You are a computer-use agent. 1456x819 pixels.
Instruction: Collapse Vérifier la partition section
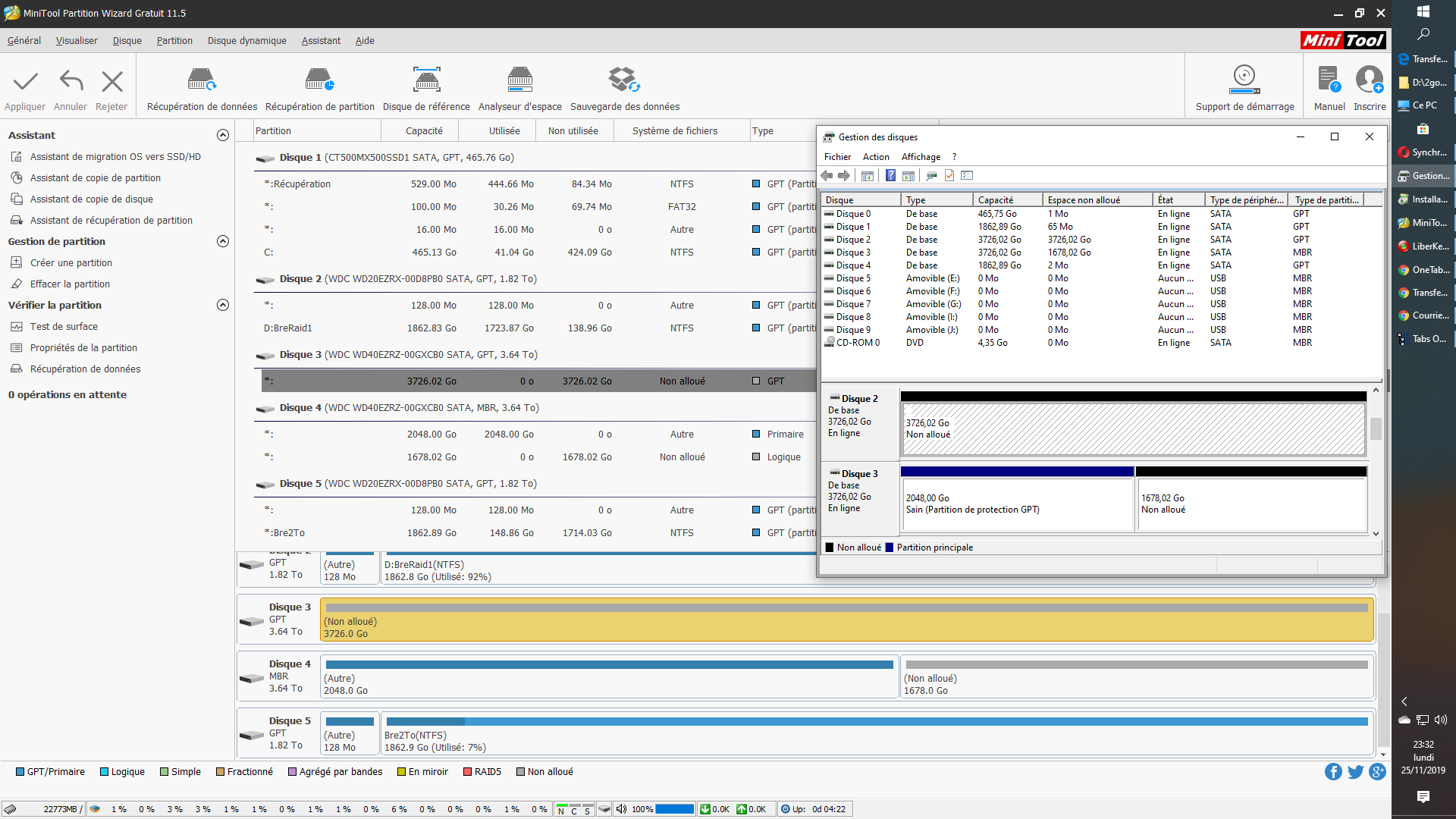point(223,305)
